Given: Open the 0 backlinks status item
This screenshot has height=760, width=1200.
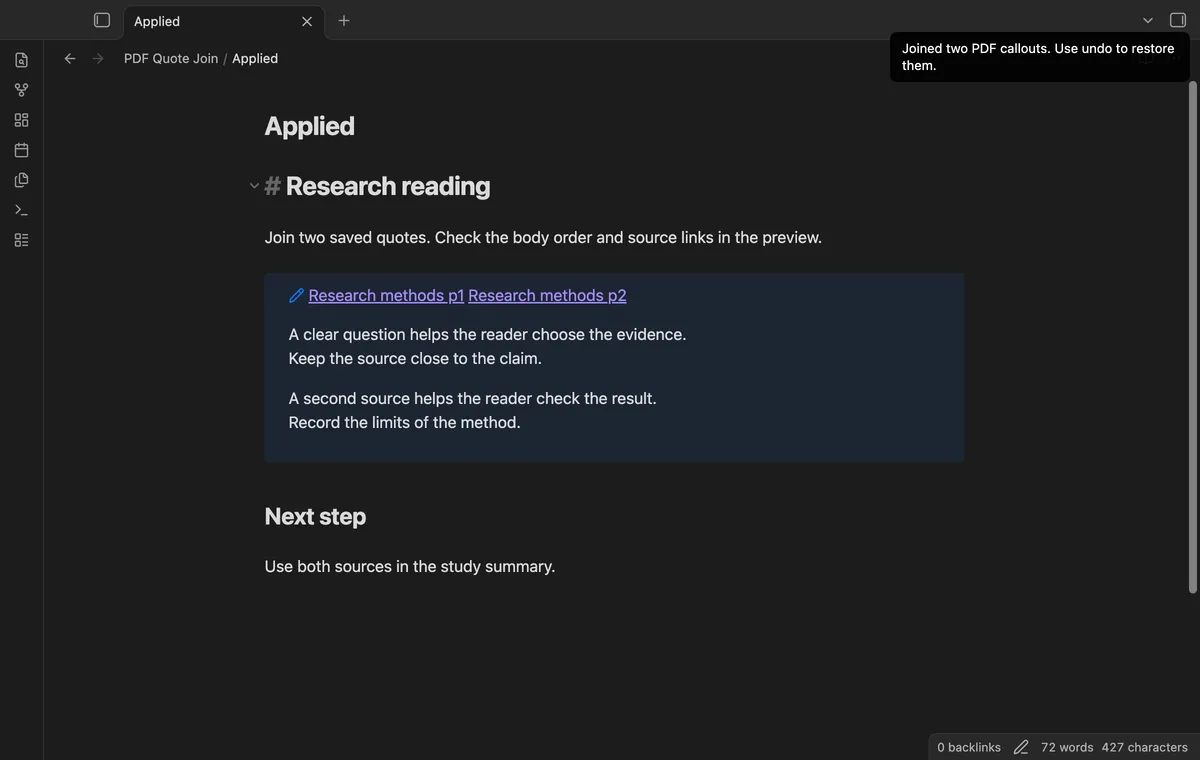Looking at the screenshot, I should [969, 747].
